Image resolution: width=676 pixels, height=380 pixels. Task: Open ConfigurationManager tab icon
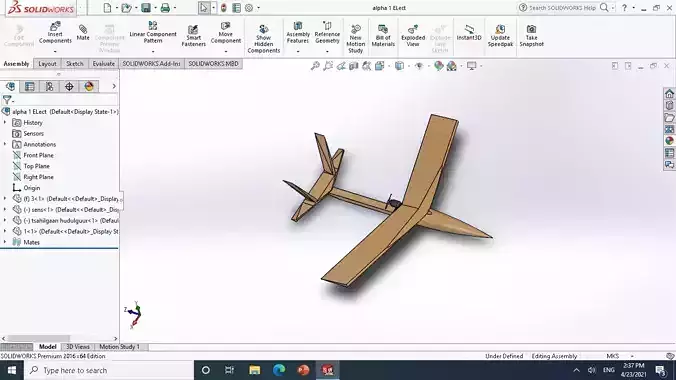point(50,86)
